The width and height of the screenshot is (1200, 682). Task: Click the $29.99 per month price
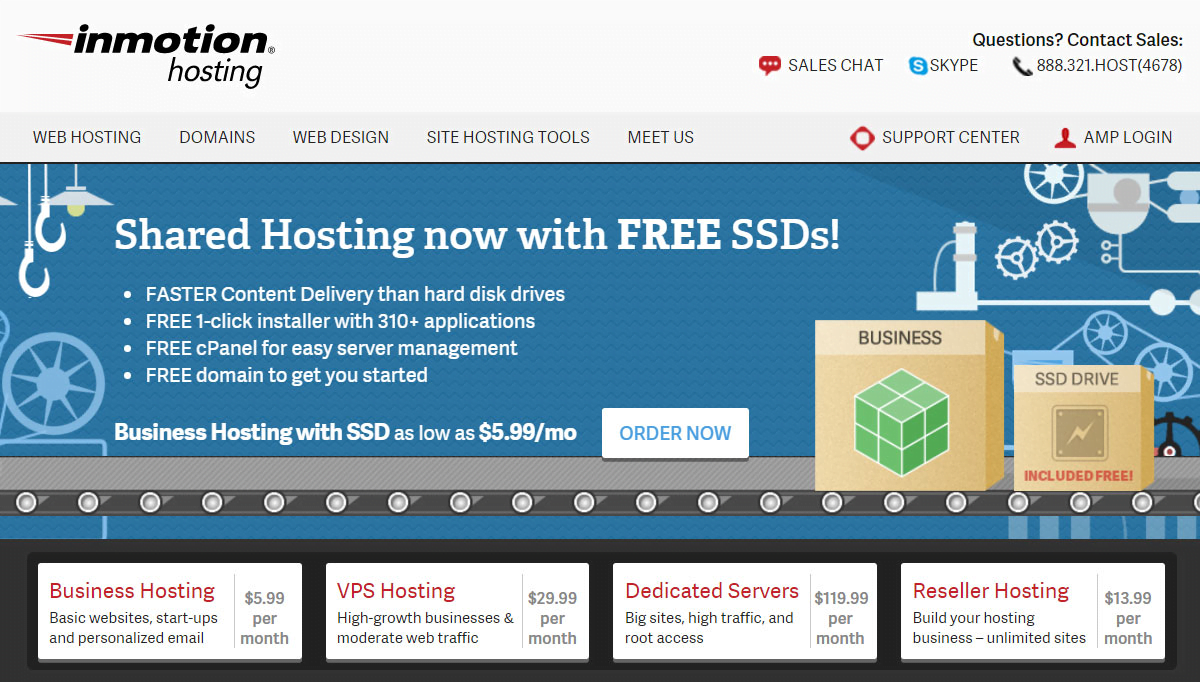coord(552,618)
